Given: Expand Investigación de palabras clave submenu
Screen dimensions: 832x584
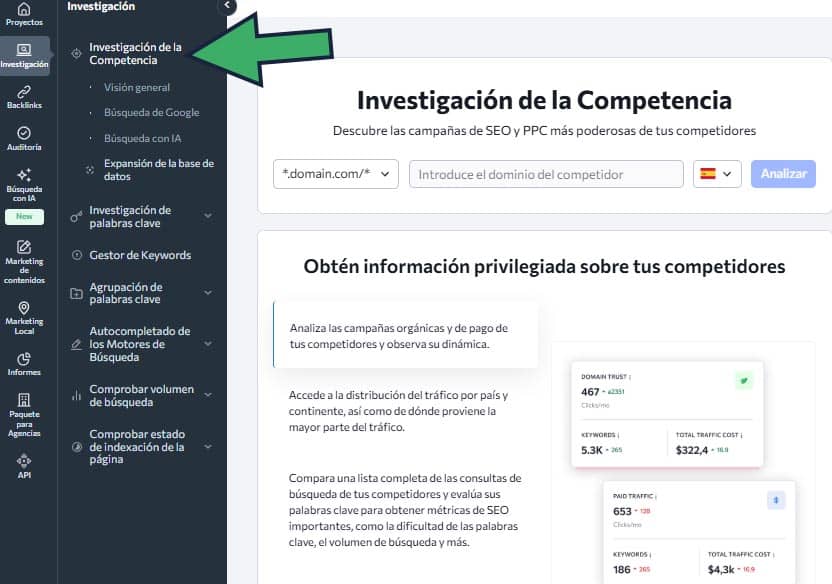Looking at the screenshot, I should coord(208,216).
